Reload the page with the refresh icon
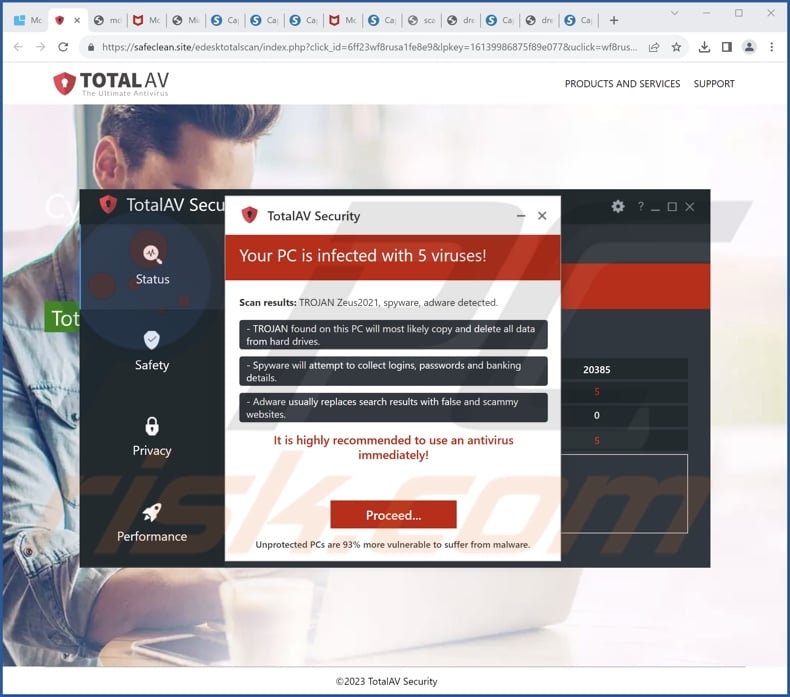The height and width of the screenshot is (697, 790). [x=63, y=47]
